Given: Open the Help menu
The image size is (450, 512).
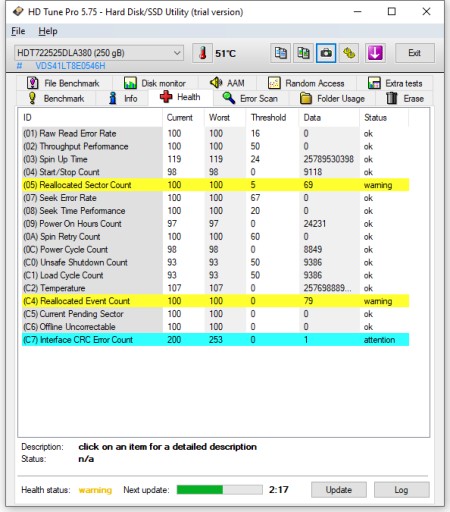Looking at the screenshot, I should pyautogui.click(x=48, y=31).
